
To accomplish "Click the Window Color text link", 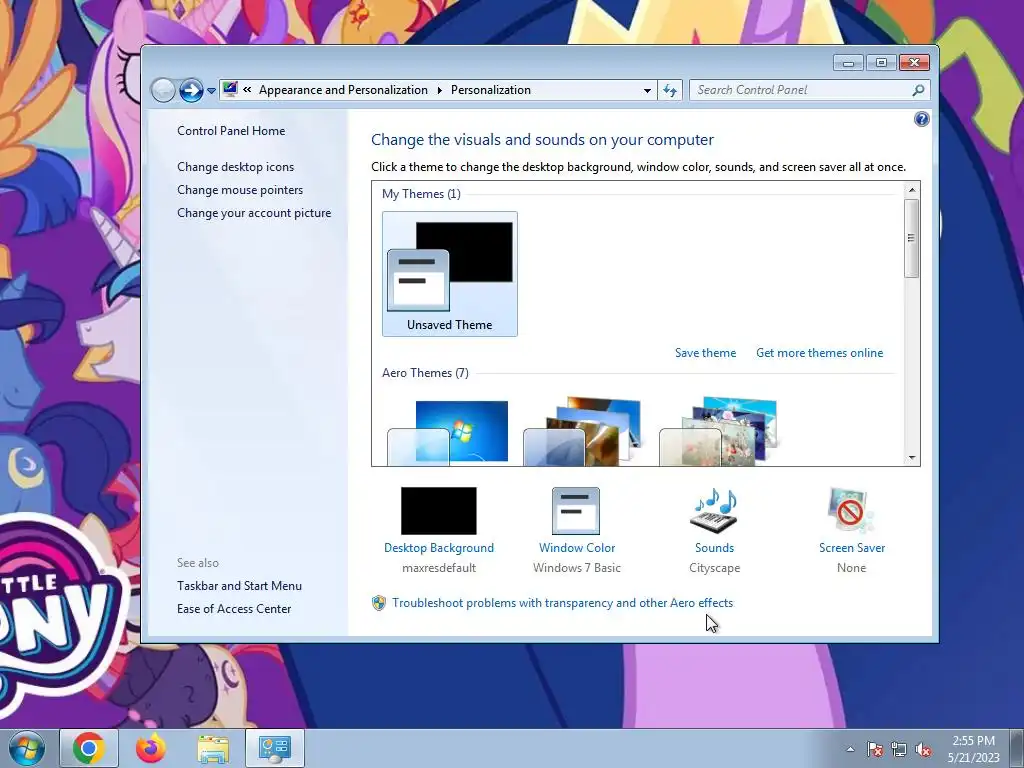I will (x=577, y=548).
